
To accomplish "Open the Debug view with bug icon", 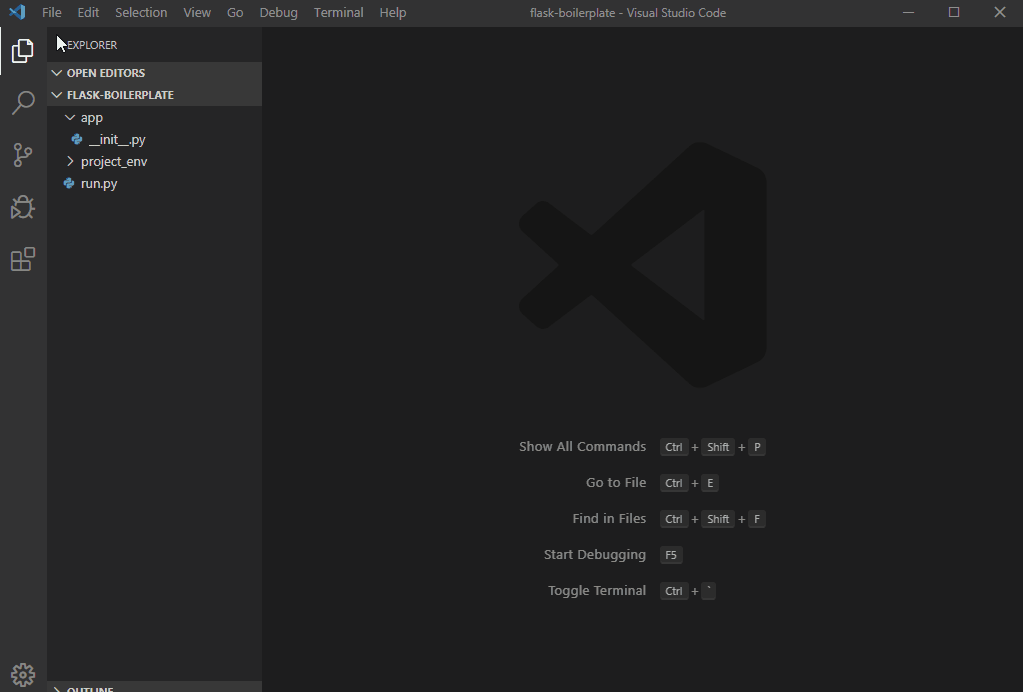I will pos(23,207).
